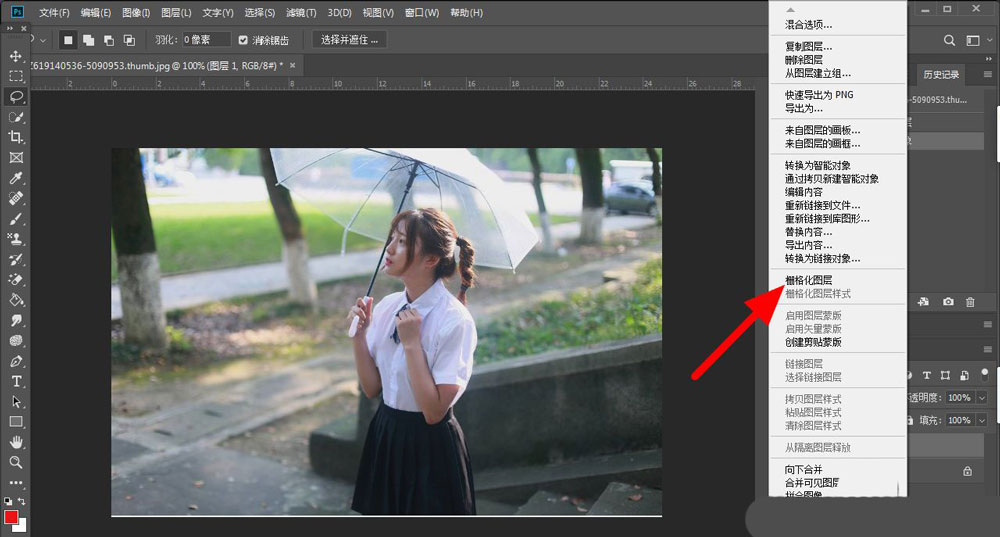Choose Subtract from Selection mode button
This screenshot has height=537, width=1000.
(x=109, y=40)
